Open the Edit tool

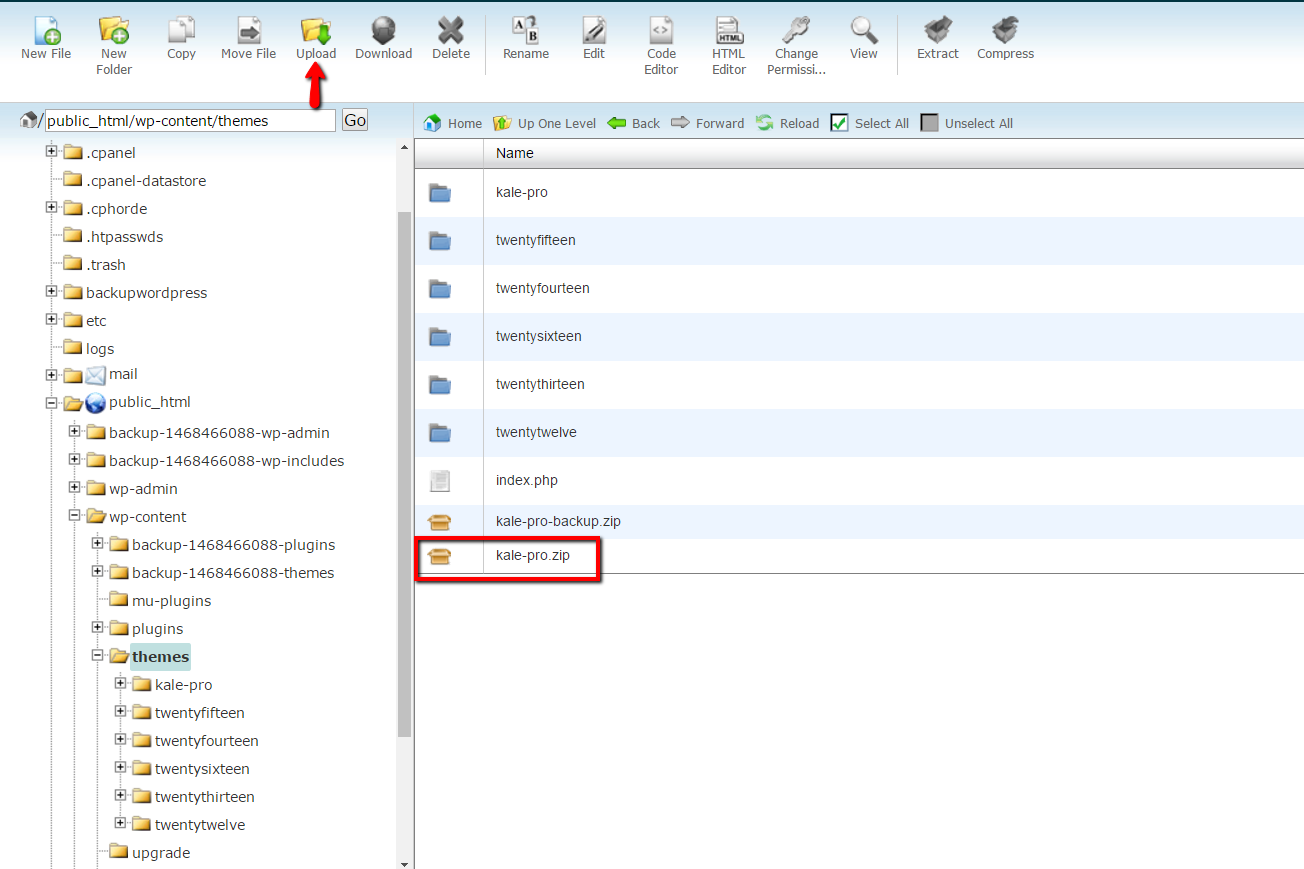[594, 39]
